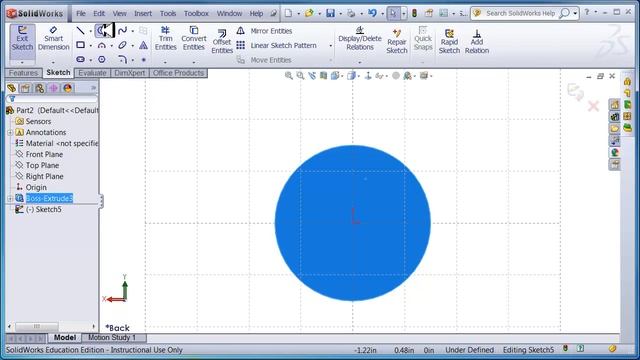Click Zoom to Fit icon
This screenshot has width=640, height=360.
(x=289, y=76)
